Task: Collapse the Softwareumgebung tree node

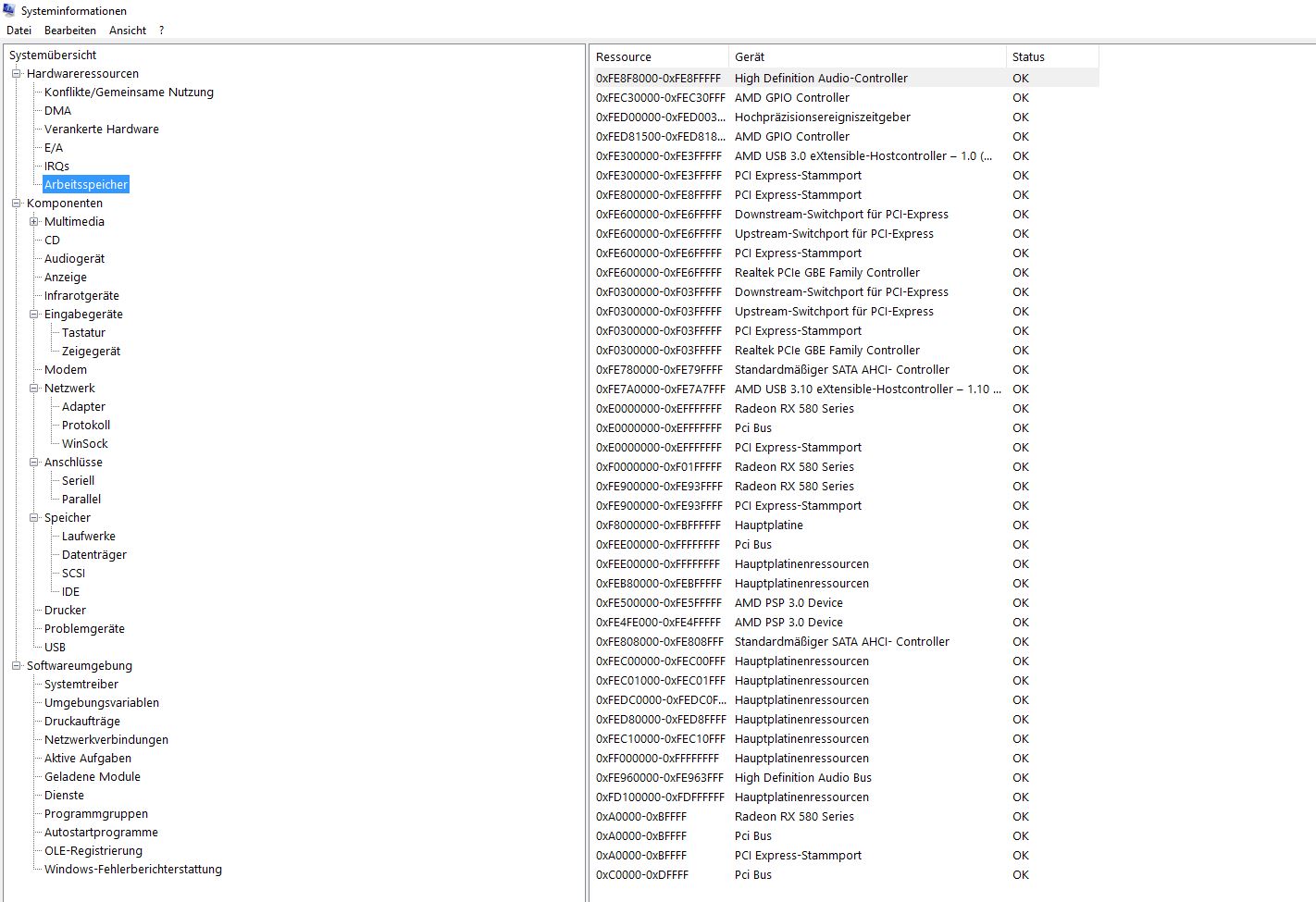Action: point(16,665)
